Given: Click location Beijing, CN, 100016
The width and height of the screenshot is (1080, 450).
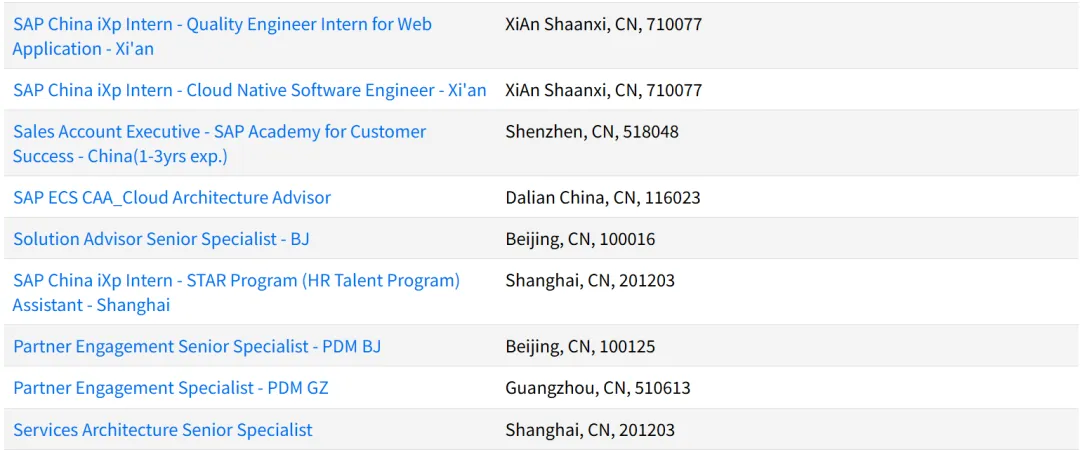Looking at the screenshot, I should [x=580, y=239].
